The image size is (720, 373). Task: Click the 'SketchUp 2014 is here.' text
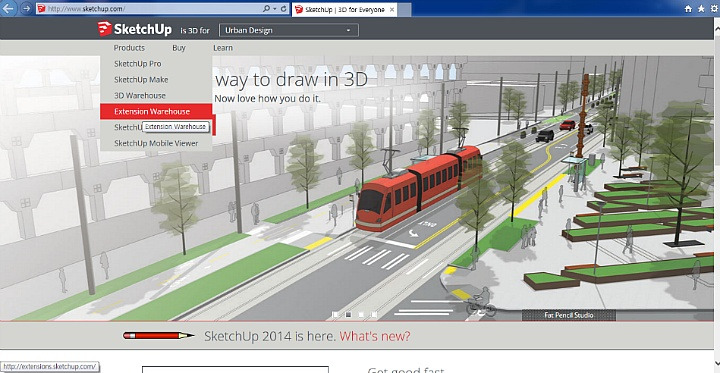(270, 336)
